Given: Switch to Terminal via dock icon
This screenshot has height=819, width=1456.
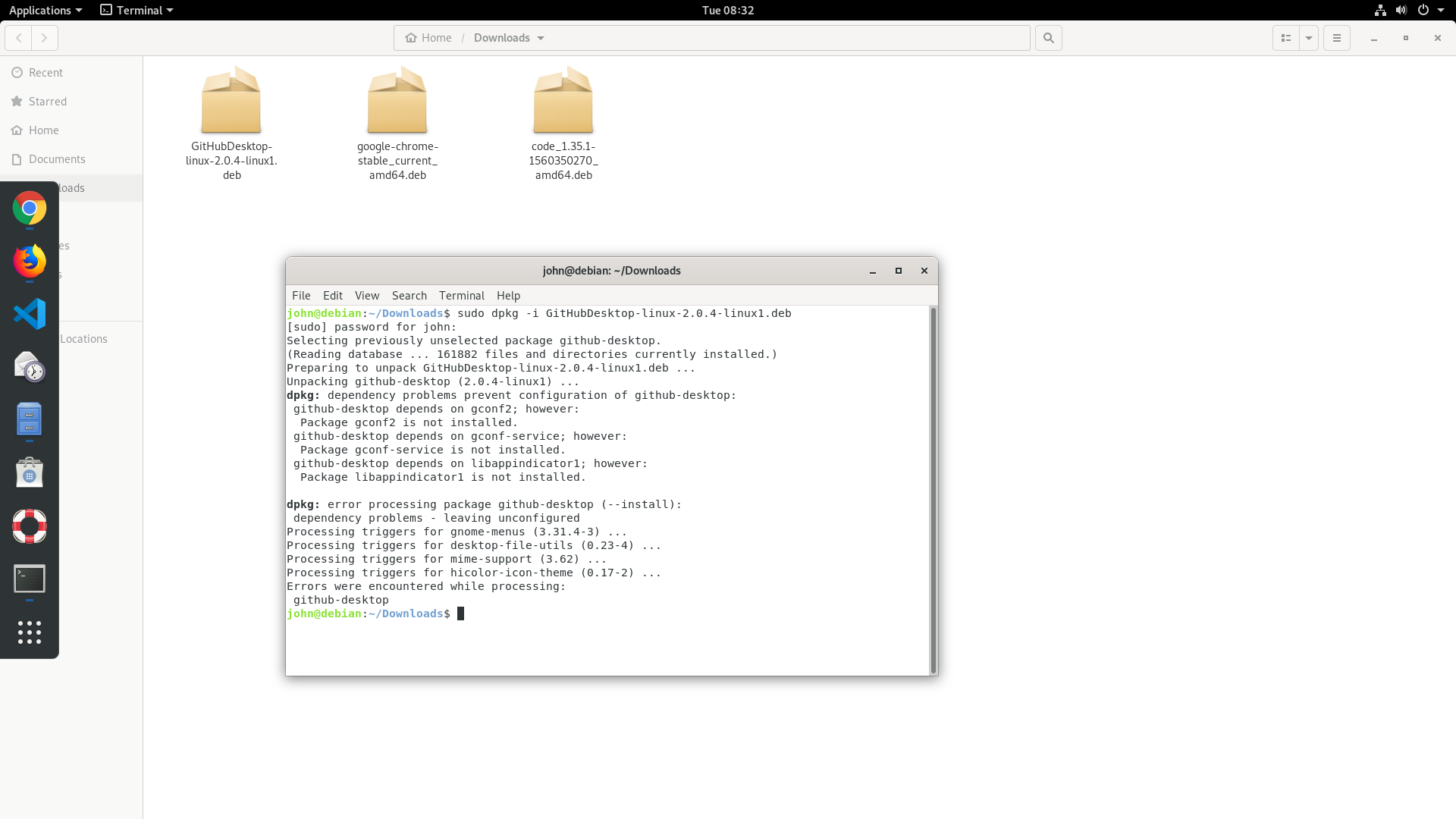Looking at the screenshot, I should (30, 579).
